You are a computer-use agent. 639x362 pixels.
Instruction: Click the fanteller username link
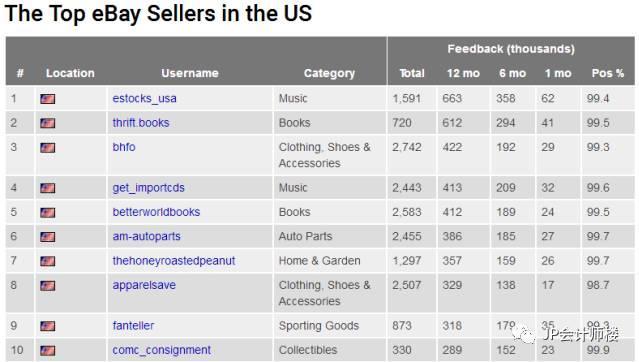pyautogui.click(x=133, y=326)
